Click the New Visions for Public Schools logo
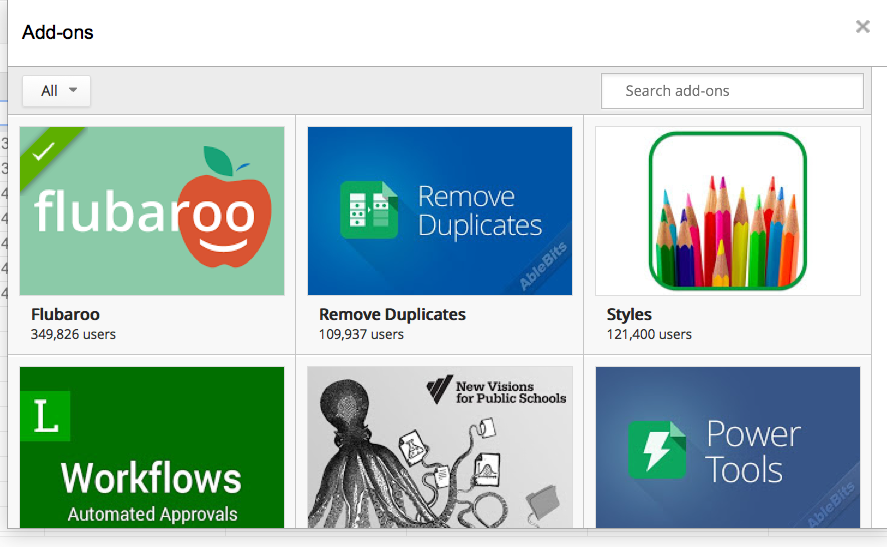The image size is (887, 547). pos(496,391)
